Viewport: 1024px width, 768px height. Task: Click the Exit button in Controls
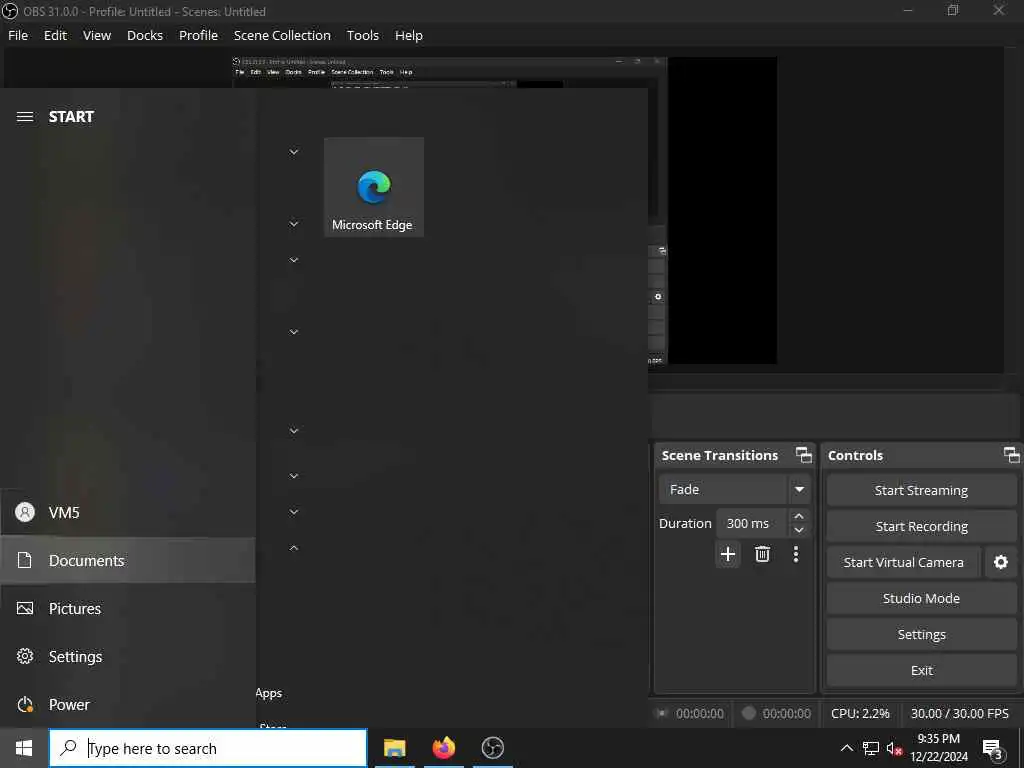click(921, 670)
